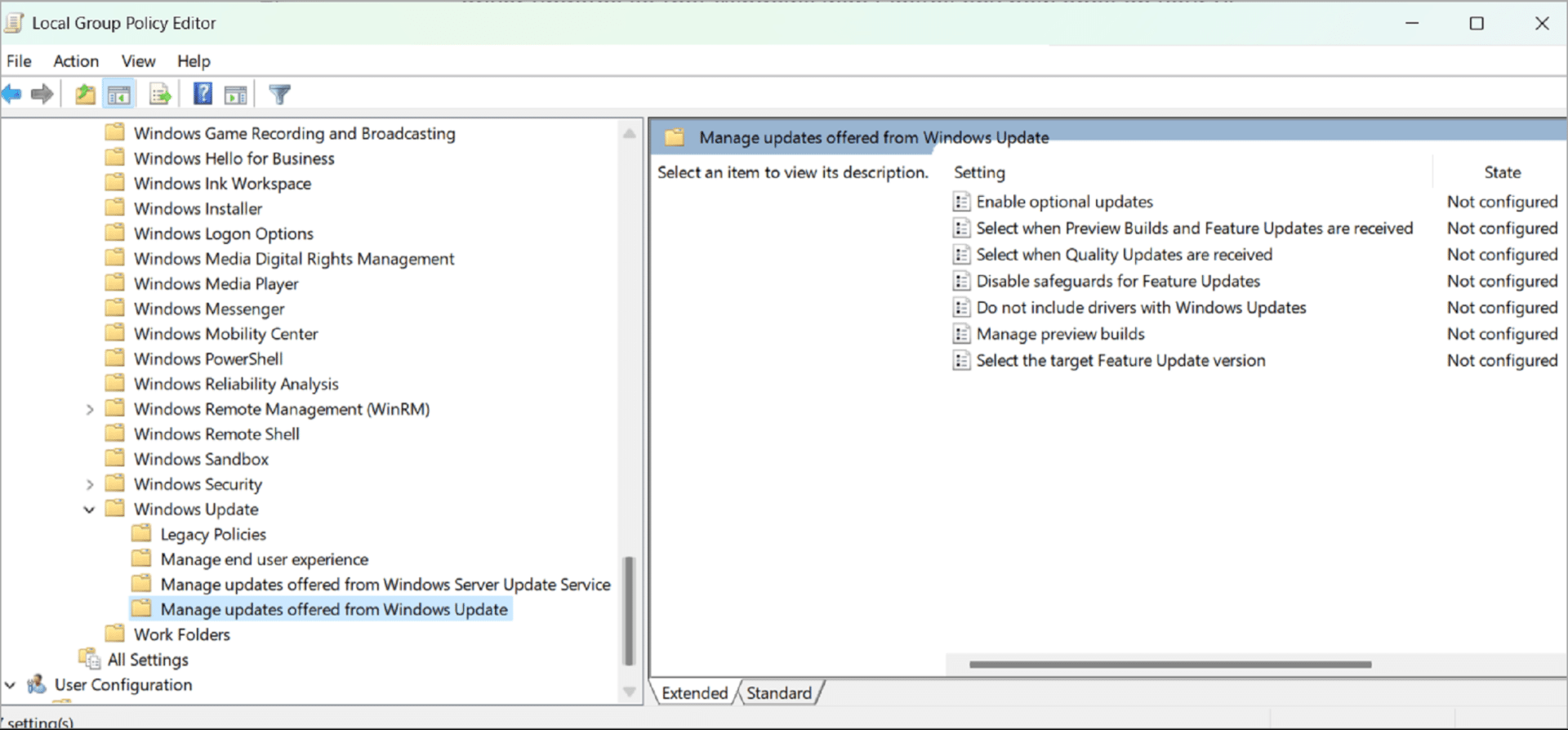Screen dimensions: 1568x730
Task: Open the File menu
Action: pyautogui.click(x=19, y=61)
